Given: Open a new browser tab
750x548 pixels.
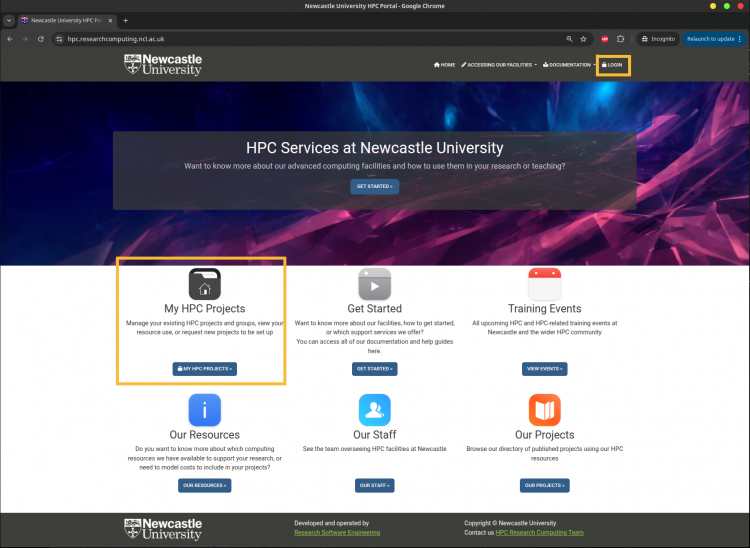Looking at the screenshot, I should (125, 20).
